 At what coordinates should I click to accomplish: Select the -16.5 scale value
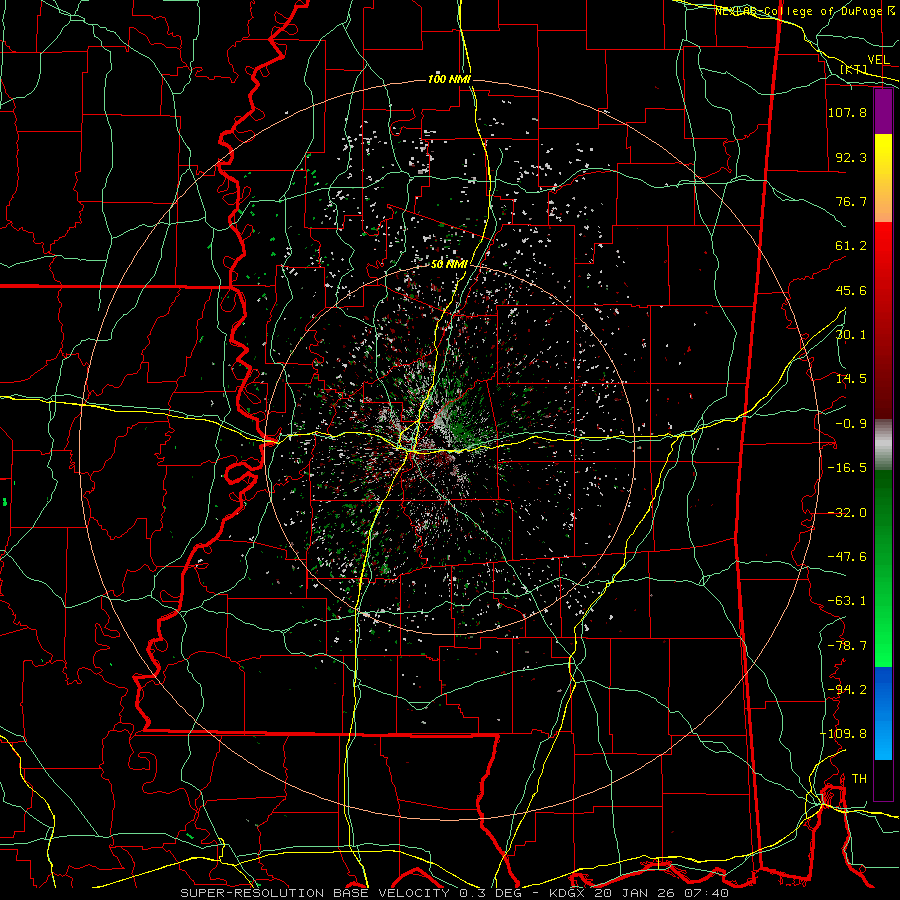point(847,468)
